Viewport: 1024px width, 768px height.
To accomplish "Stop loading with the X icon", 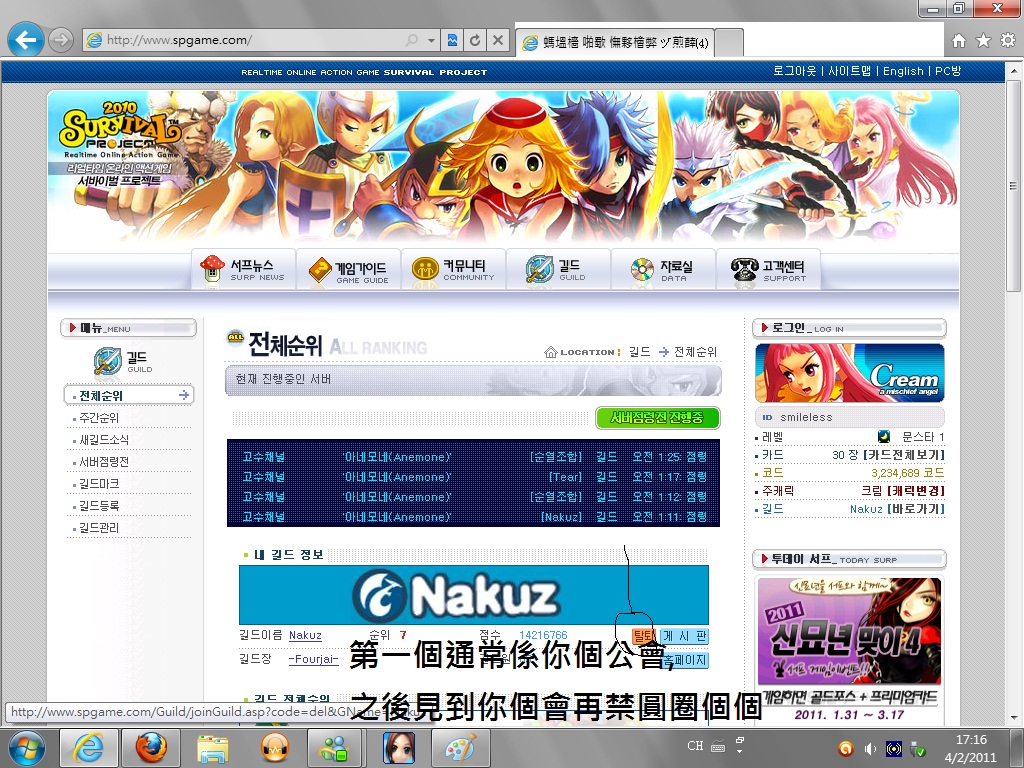I will (498, 40).
